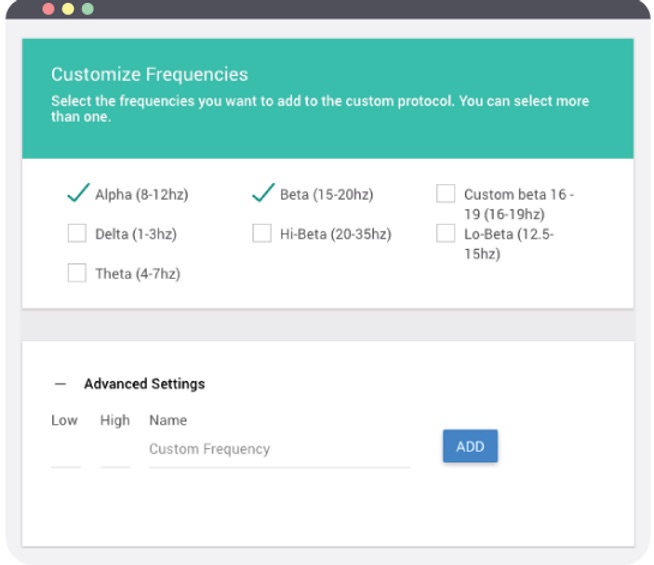Enable the Theta (4-7hz) checkbox

[x=76, y=273]
